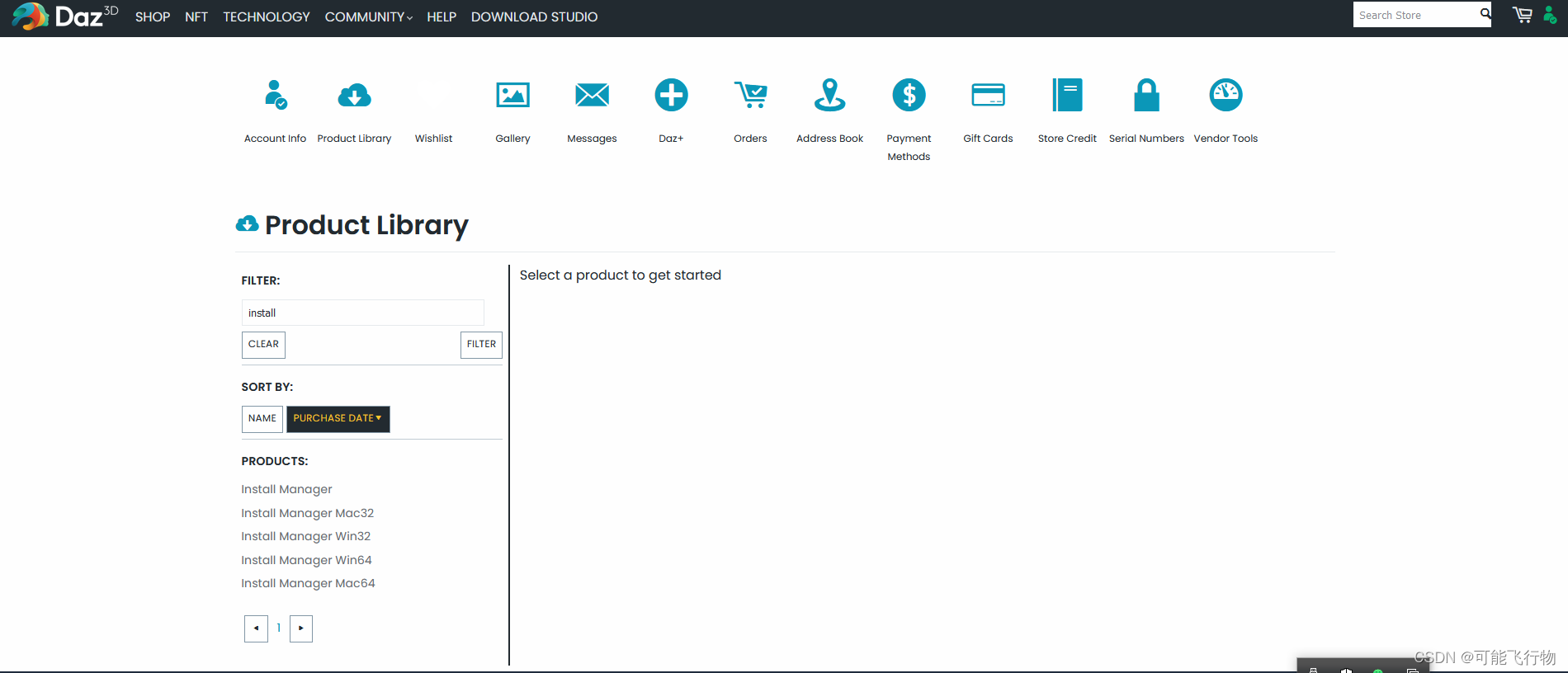Go to the previous page arrow

(x=256, y=628)
